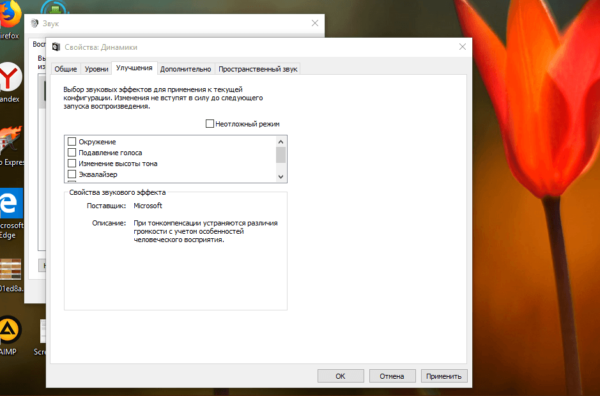The width and height of the screenshot is (600, 396).
Task: Open the Общие tab
Action: pos(65,69)
